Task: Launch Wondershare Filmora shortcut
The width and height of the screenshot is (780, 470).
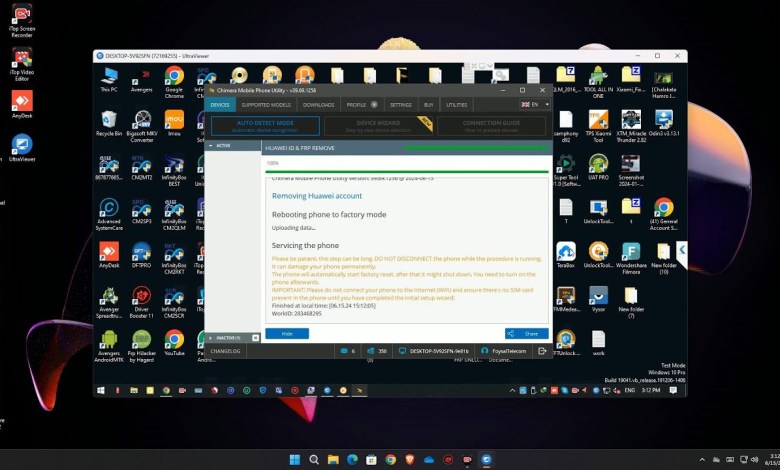Action: pyautogui.click(x=631, y=259)
